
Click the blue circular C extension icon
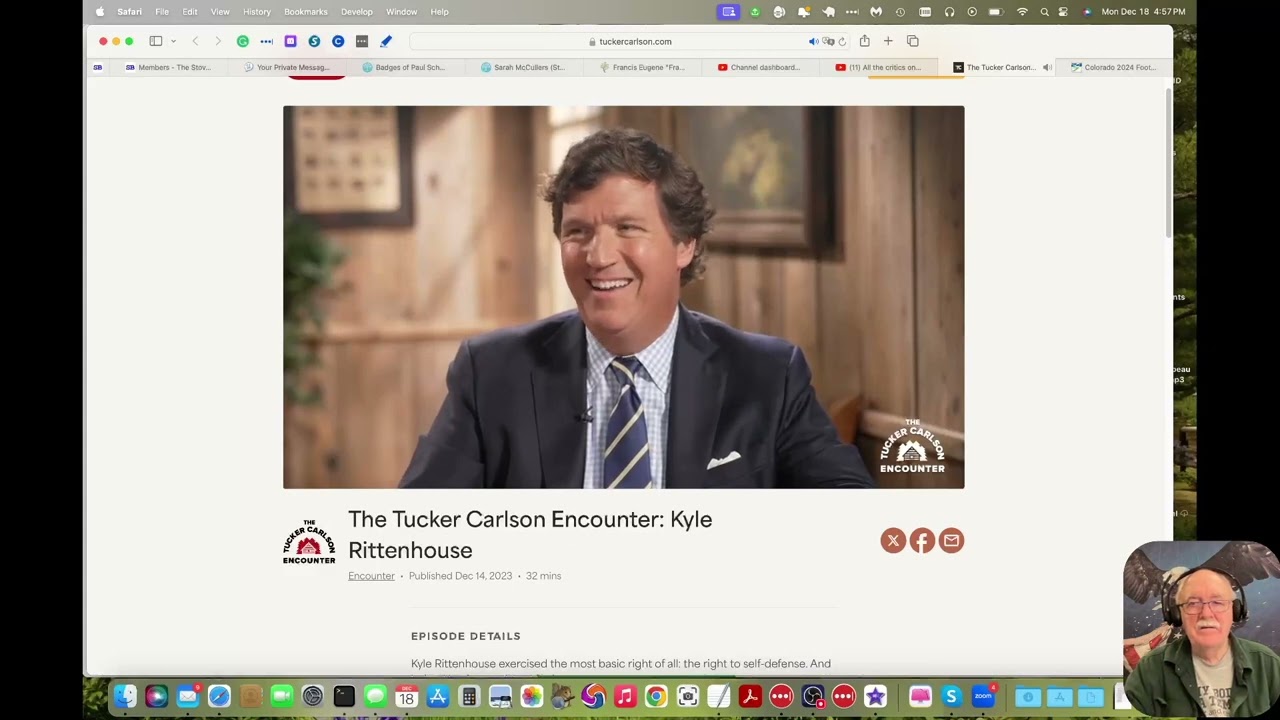click(x=338, y=41)
